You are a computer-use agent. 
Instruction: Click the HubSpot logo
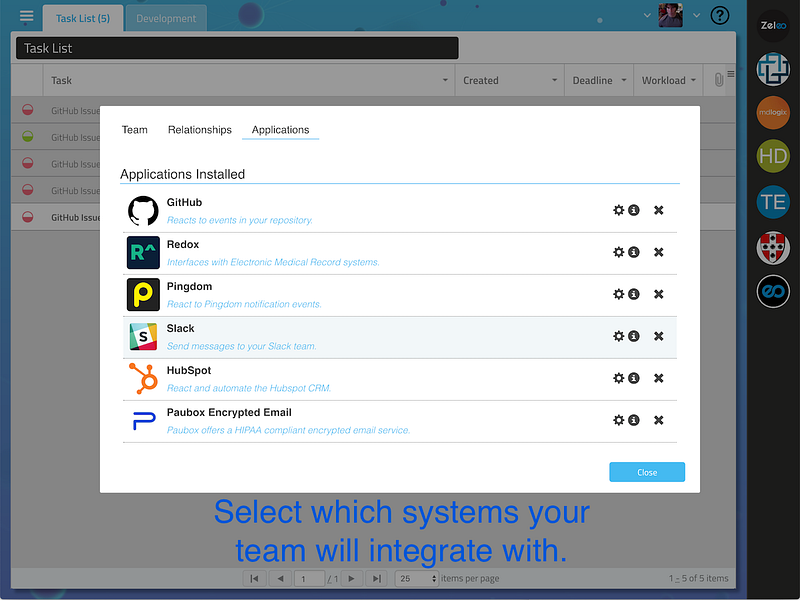click(143, 379)
